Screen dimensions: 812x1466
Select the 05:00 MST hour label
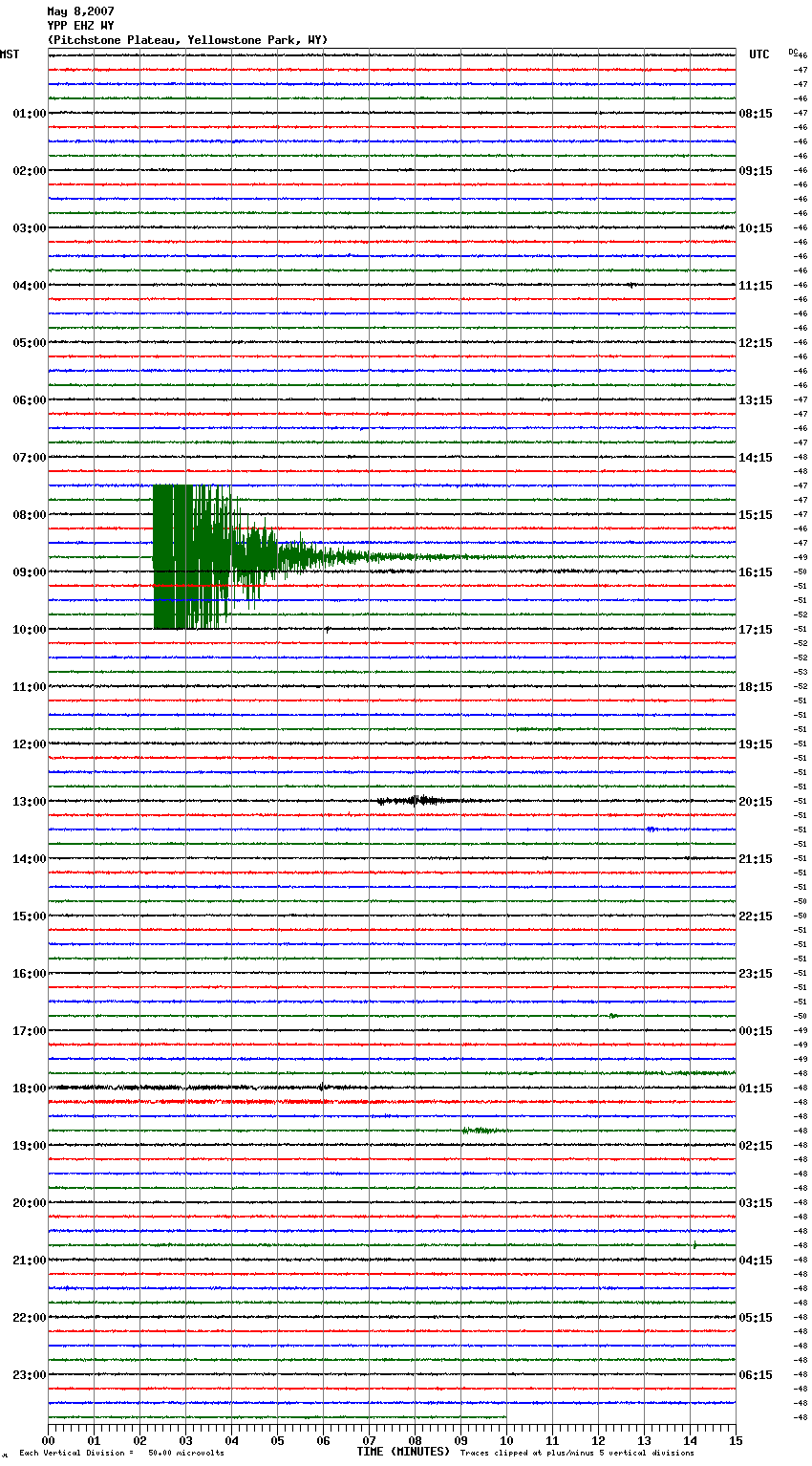coord(30,343)
